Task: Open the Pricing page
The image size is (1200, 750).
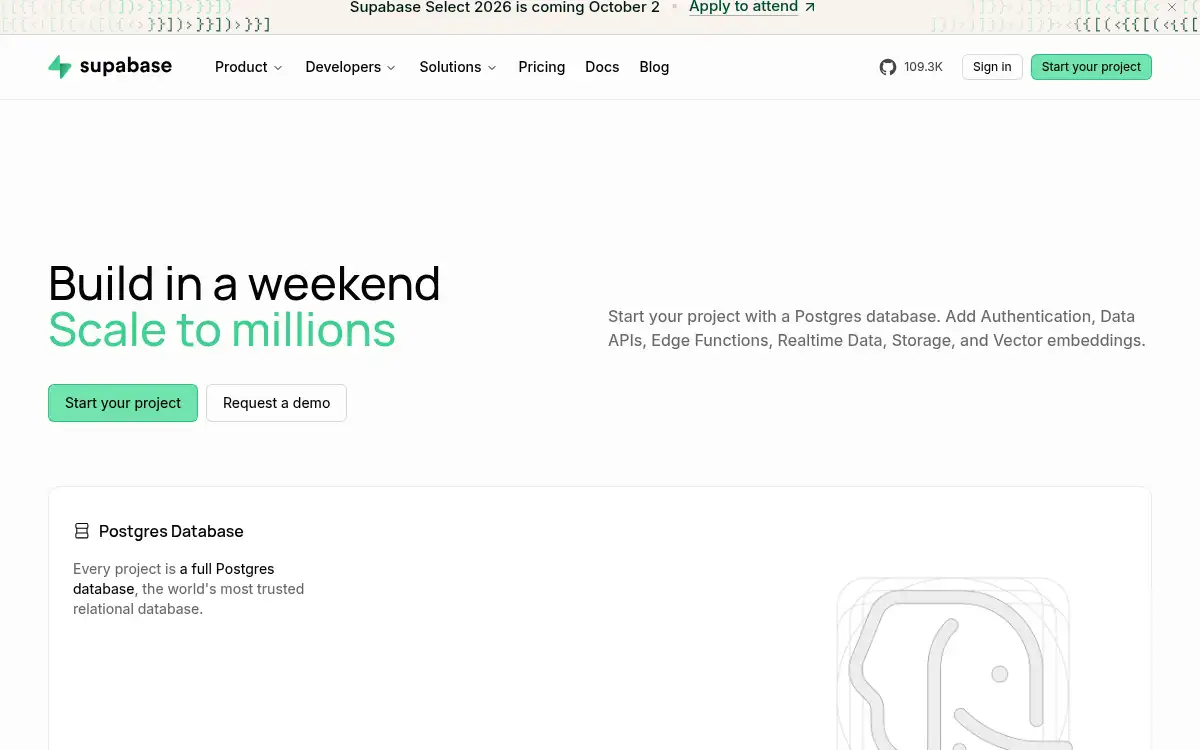Action: pos(542,67)
